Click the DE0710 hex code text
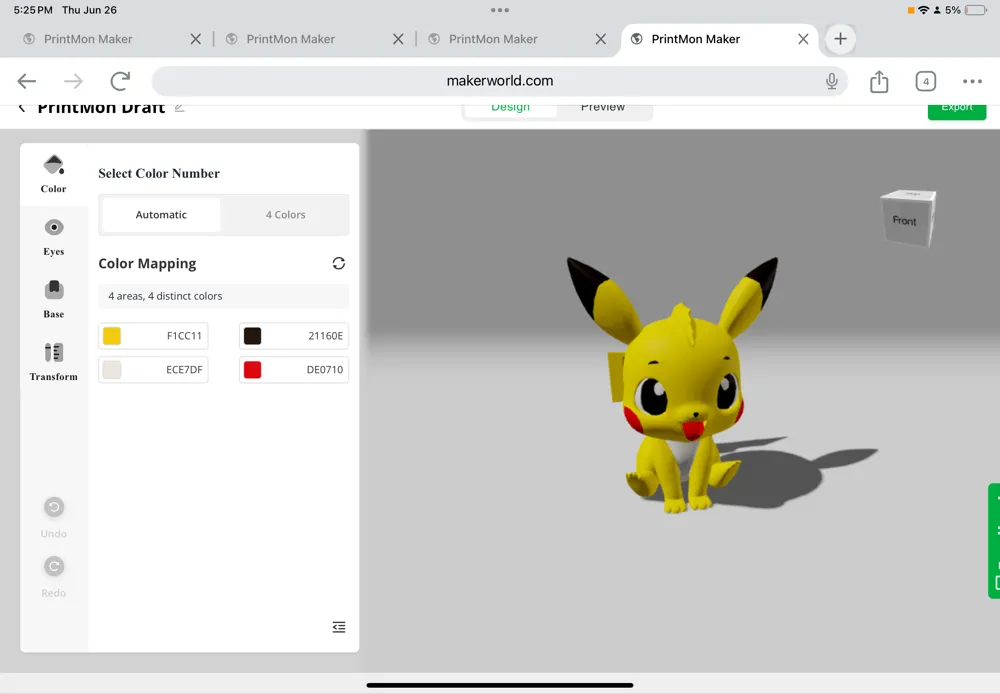1000x694 pixels. [325, 369]
